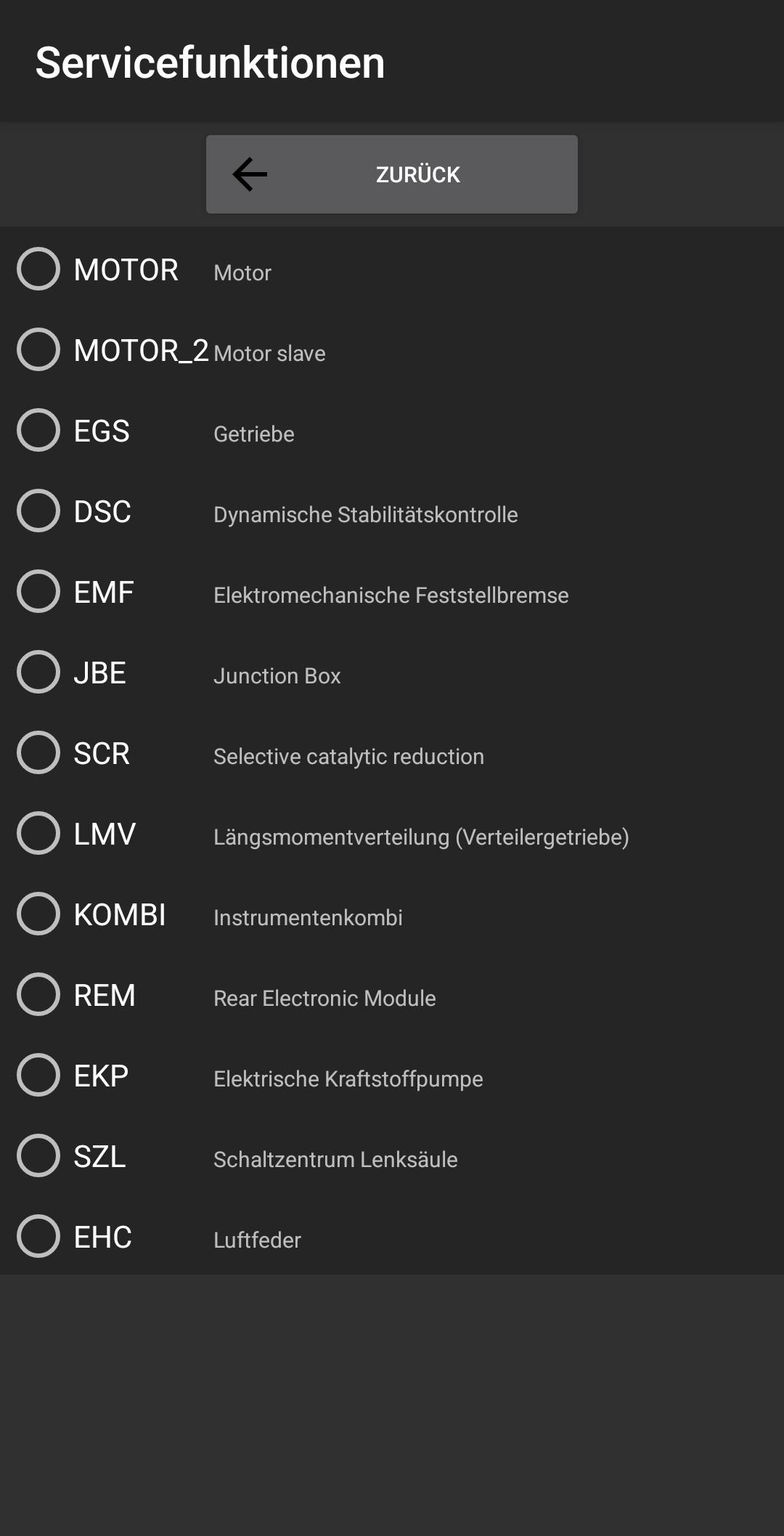Pick the SZL radio button
784x1536 pixels.
38,1155
